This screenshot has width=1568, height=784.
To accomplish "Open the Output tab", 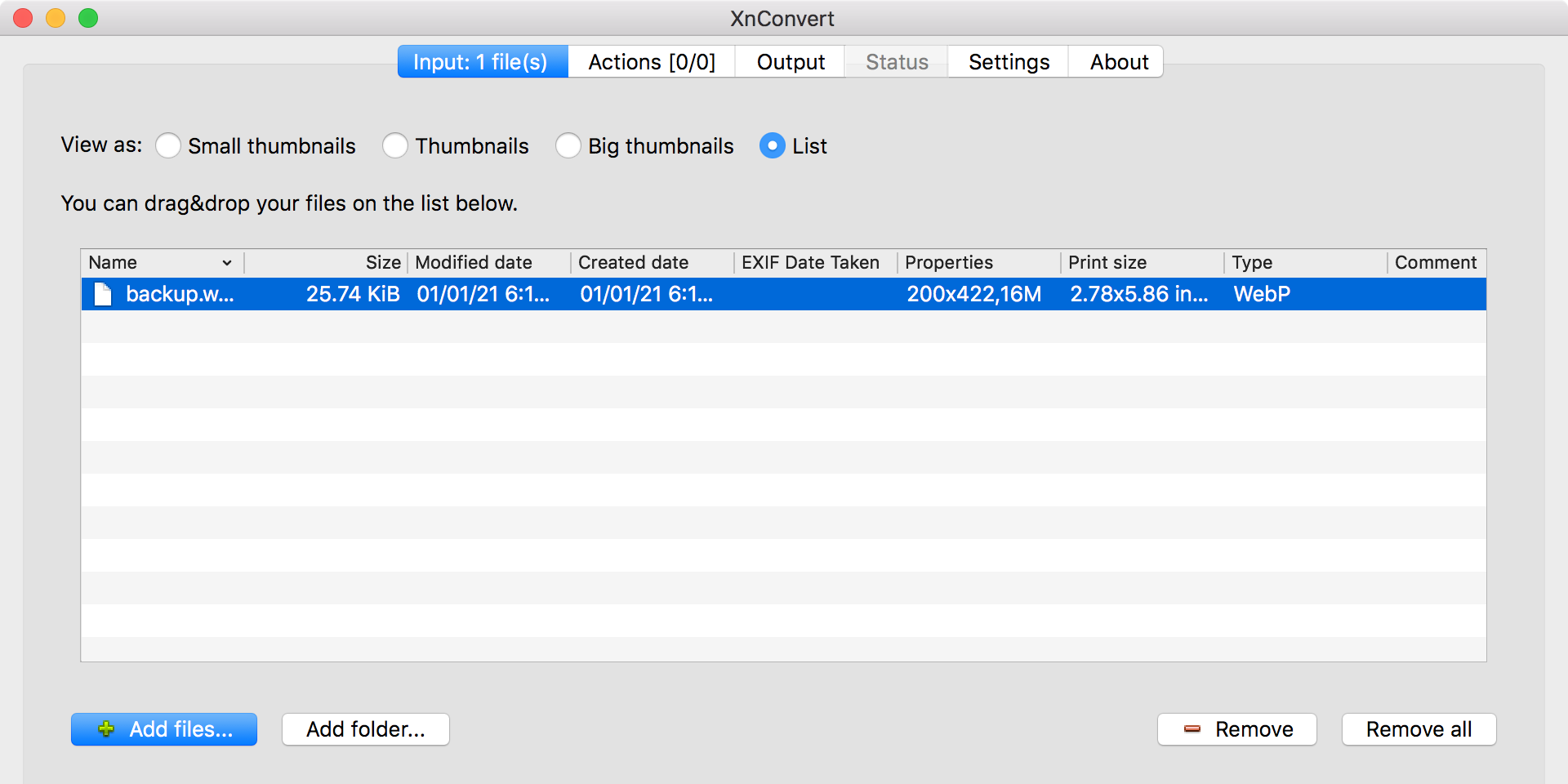I will pos(789,61).
